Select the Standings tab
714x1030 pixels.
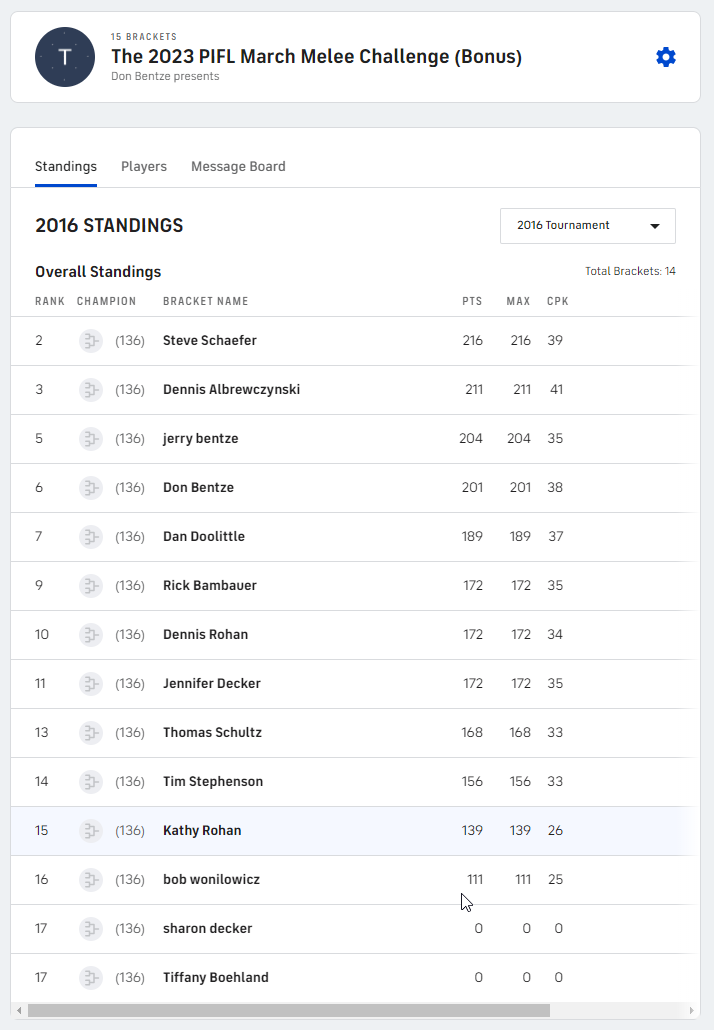(x=66, y=167)
